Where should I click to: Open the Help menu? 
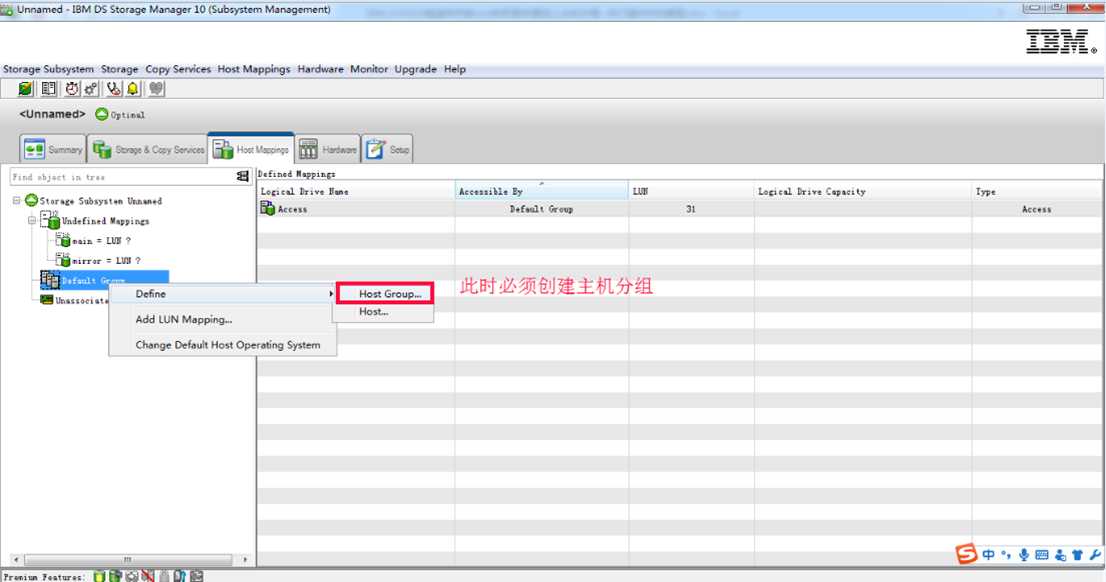click(x=454, y=69)
